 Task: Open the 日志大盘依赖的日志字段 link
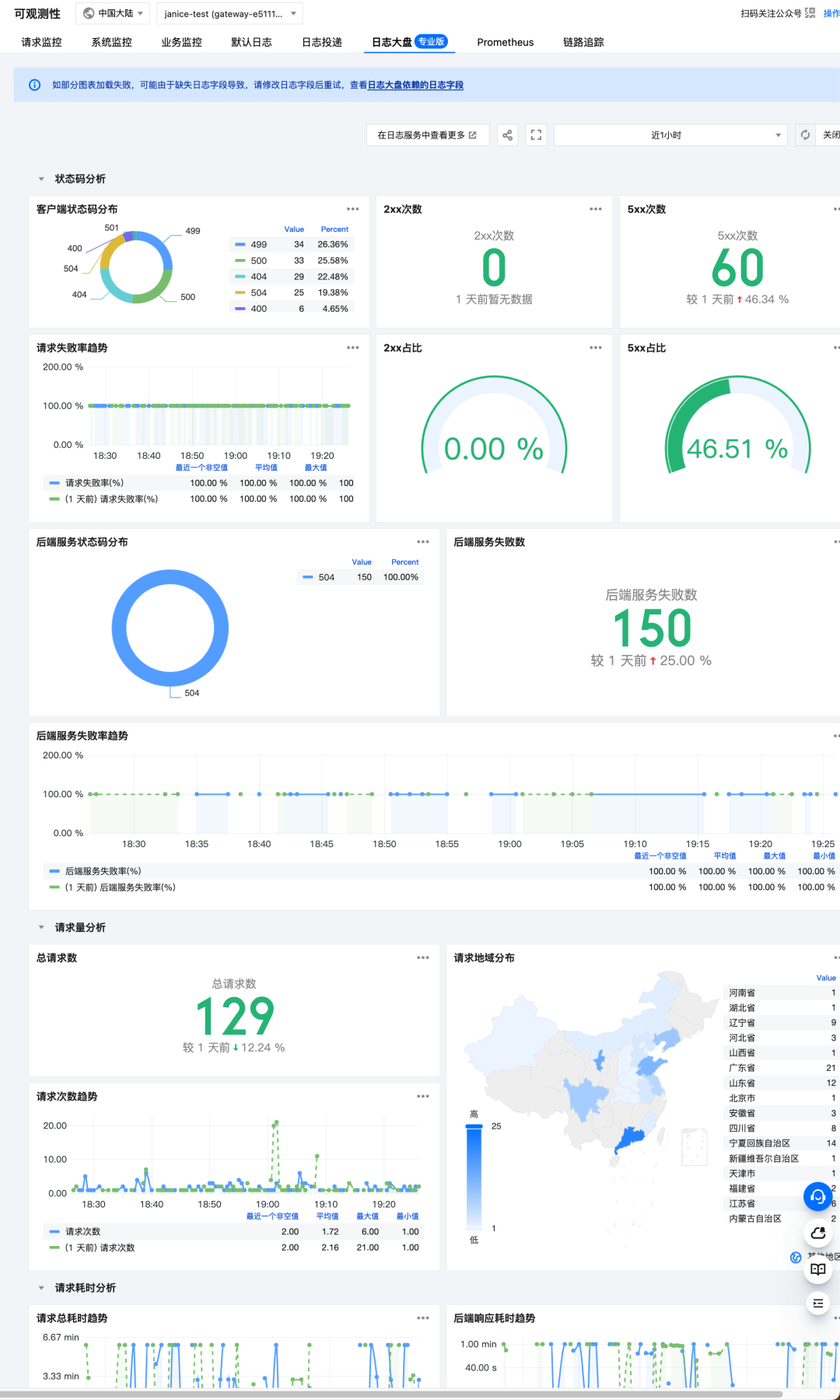[415, 86]
